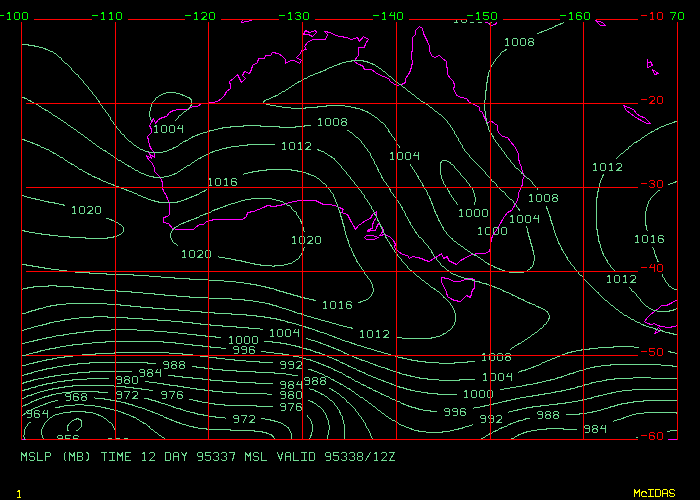Click the -160 longitude label
Viewport: 700px width, 500px height.
pyautogui.click(x=579, y=16)
